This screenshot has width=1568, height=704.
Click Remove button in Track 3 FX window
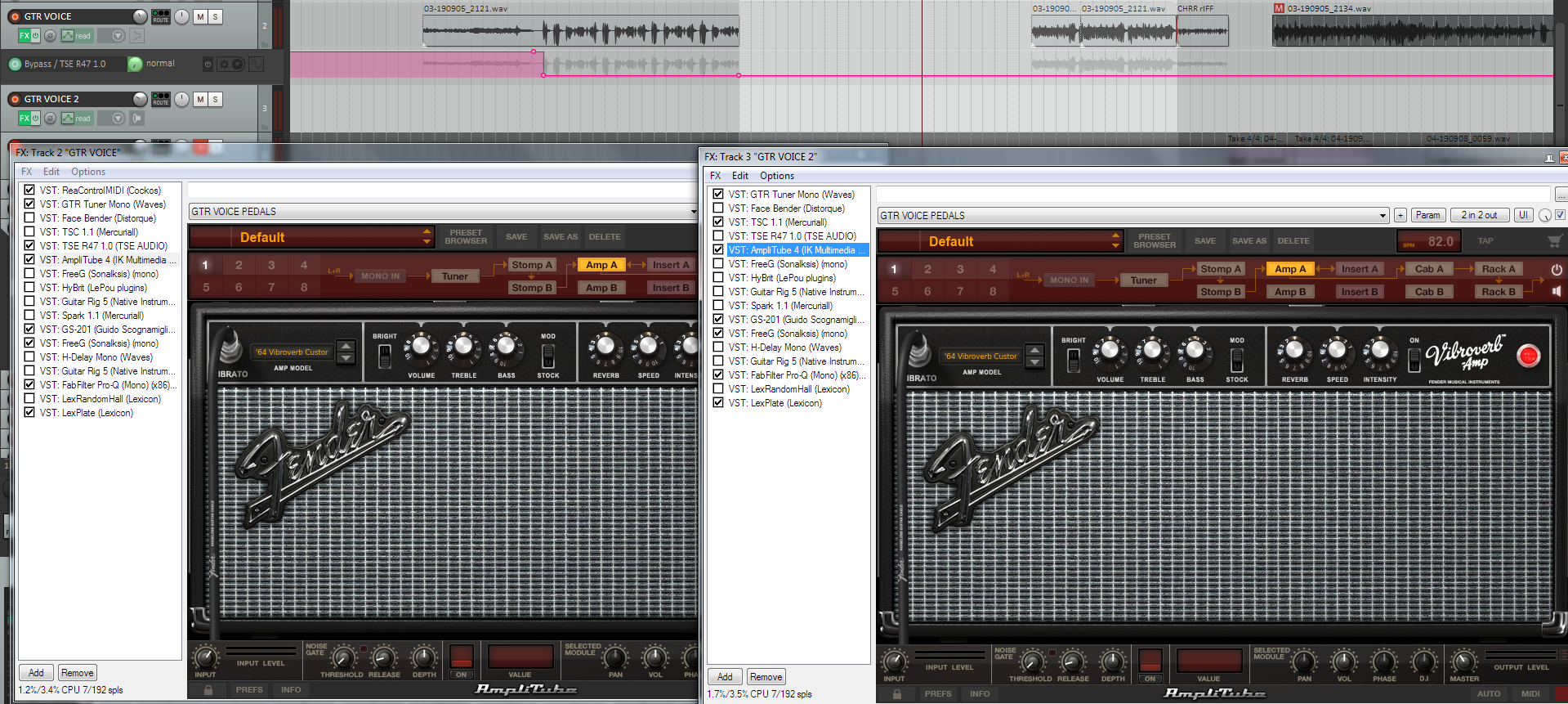point(766,677)
